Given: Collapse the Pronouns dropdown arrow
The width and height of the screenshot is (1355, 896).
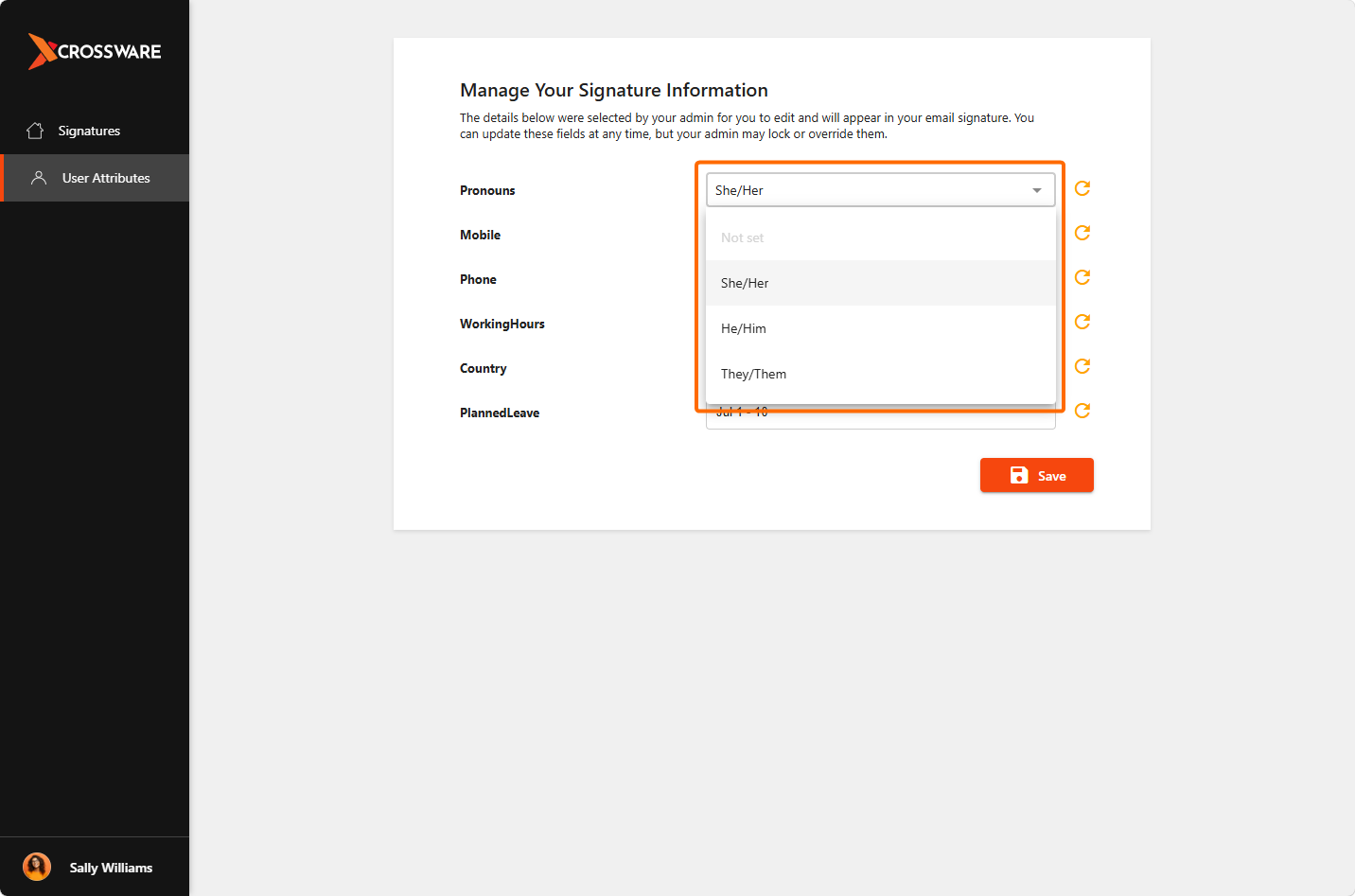Looking at the screenshot, I should (x=1037, y=190).
